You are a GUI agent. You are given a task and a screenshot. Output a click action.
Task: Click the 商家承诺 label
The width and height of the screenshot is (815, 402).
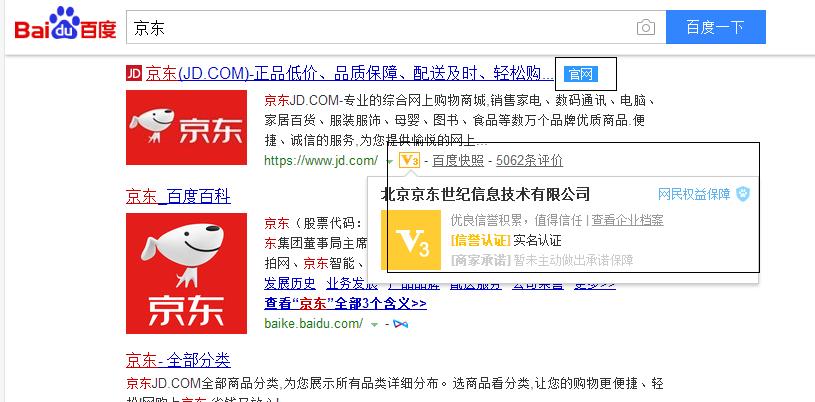point(481,260)
